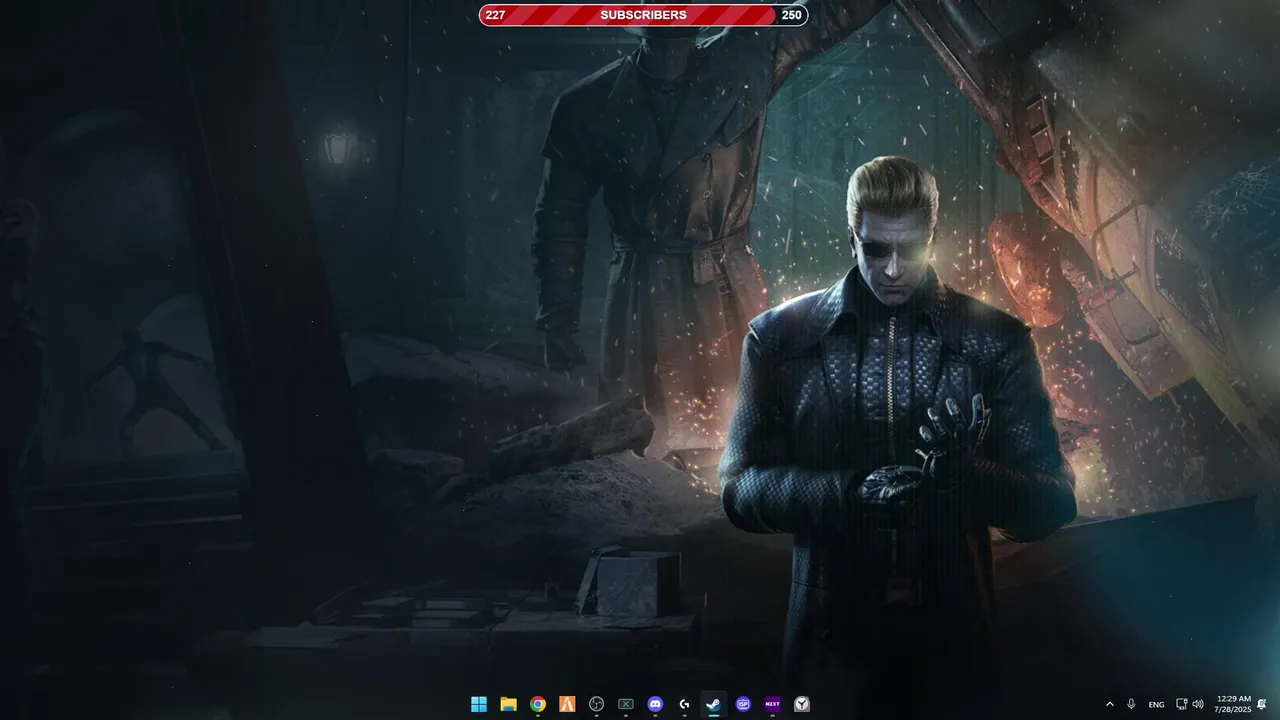The height and width of the screenshot is (720, 1280).
Task: Open the Xbox Game Bar taskbar icon
Action: (x=626, y=704)
